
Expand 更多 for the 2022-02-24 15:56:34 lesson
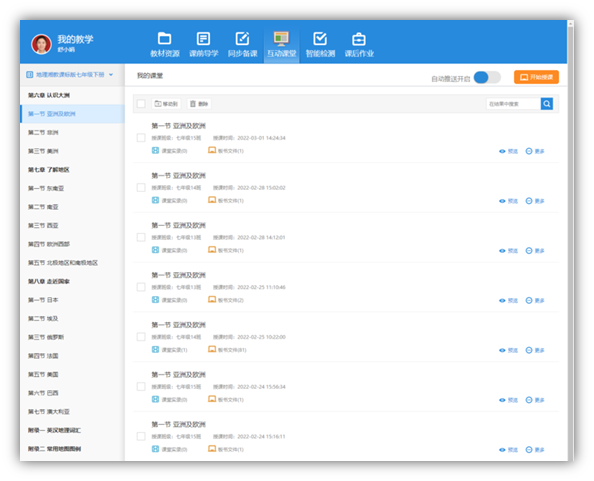[x=535, y=400]
